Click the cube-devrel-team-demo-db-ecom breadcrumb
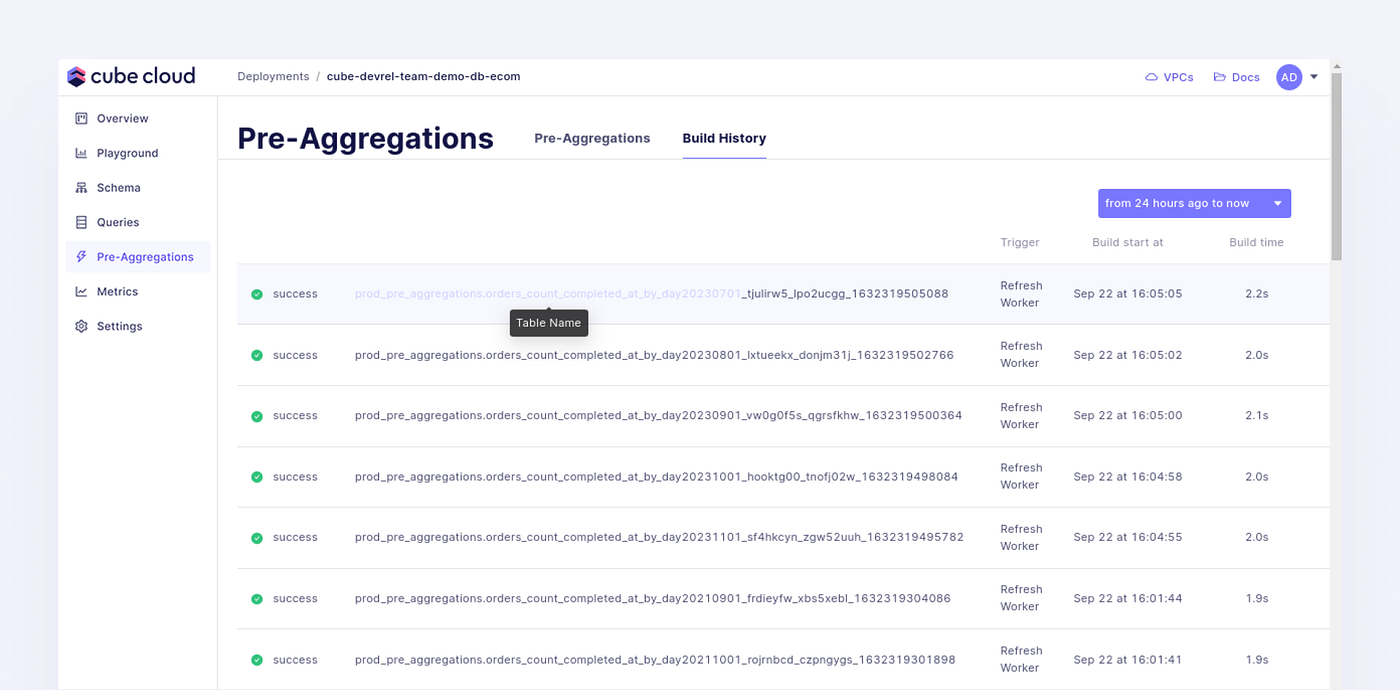Screen dimensions: 1400x690 [423, 76]
